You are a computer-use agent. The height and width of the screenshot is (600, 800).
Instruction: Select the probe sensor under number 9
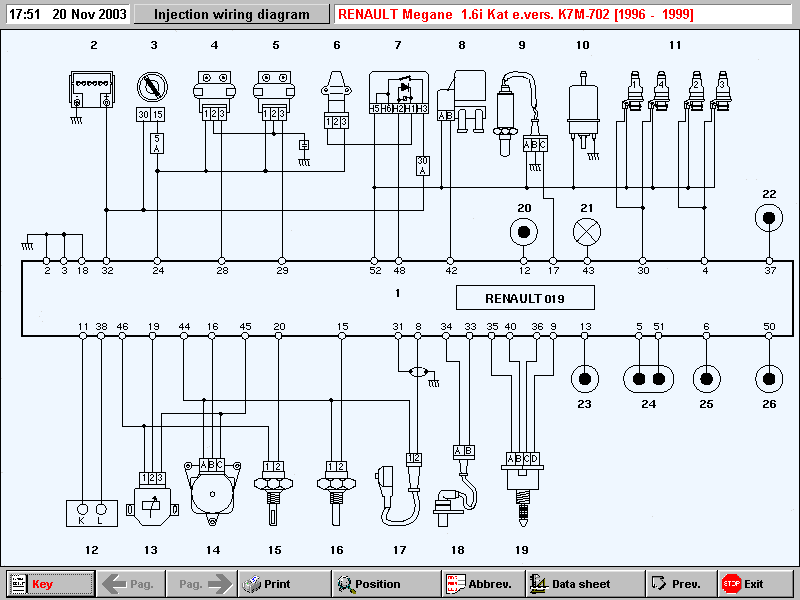(x=520, y=114)
